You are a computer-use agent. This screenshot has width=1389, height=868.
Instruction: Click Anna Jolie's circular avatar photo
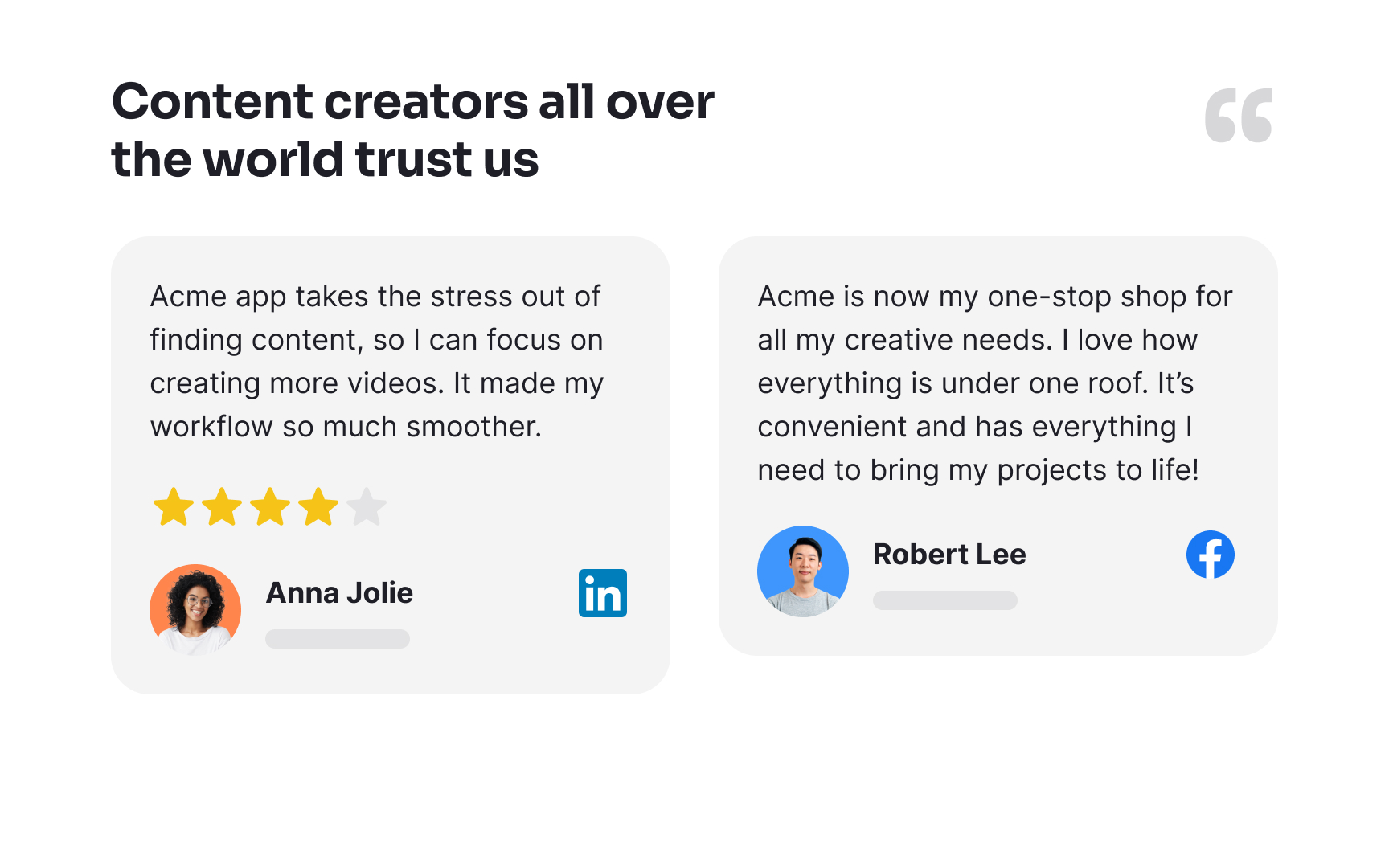click(195, 608)
